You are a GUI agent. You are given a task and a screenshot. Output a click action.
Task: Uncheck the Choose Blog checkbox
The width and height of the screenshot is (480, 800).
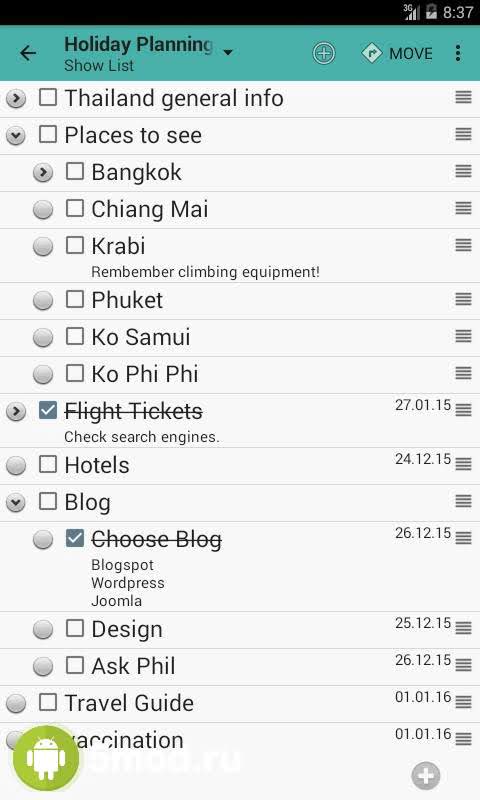click(x=74, y=538)
